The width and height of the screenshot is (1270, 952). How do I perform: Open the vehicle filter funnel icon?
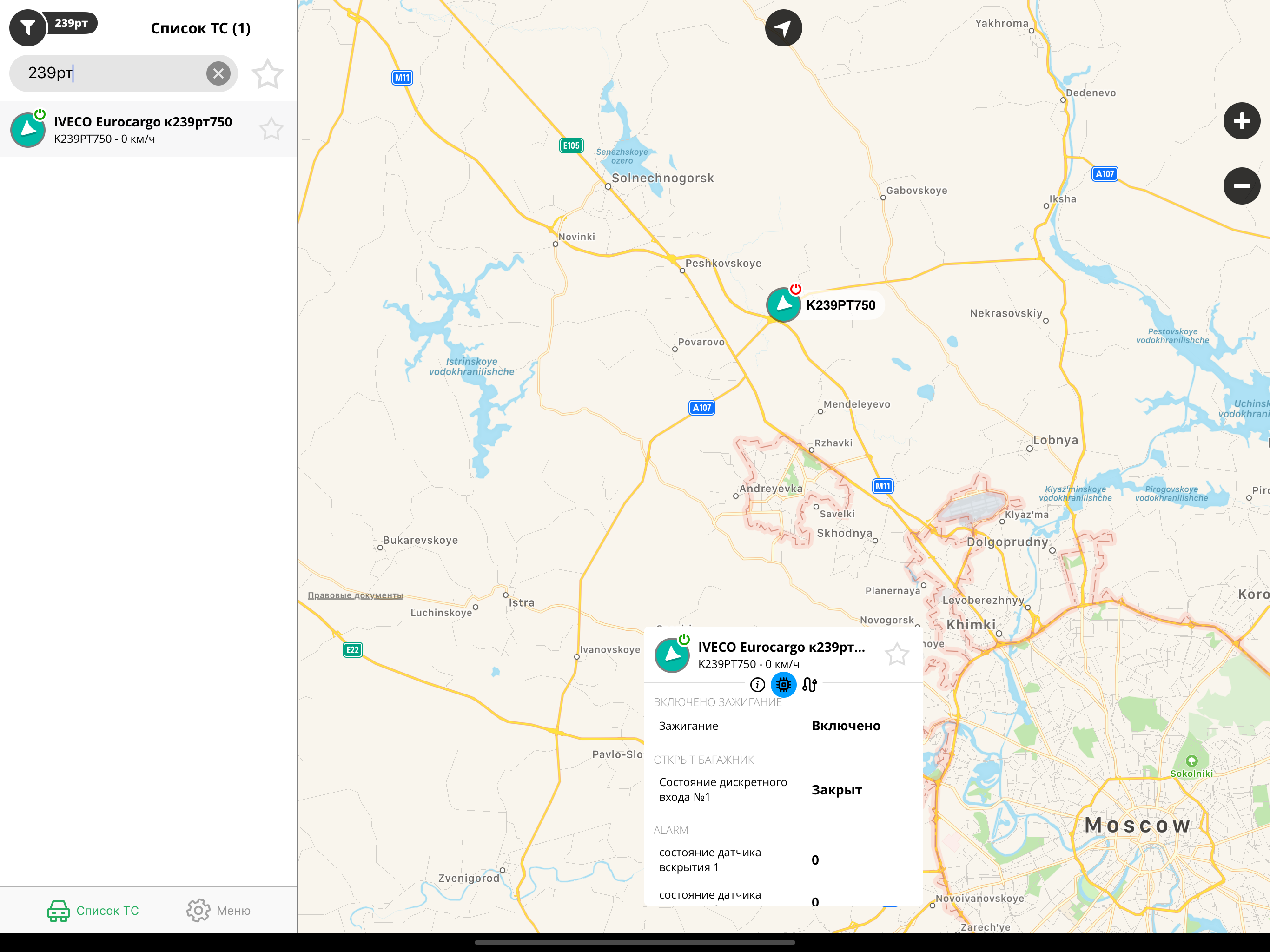27,27
